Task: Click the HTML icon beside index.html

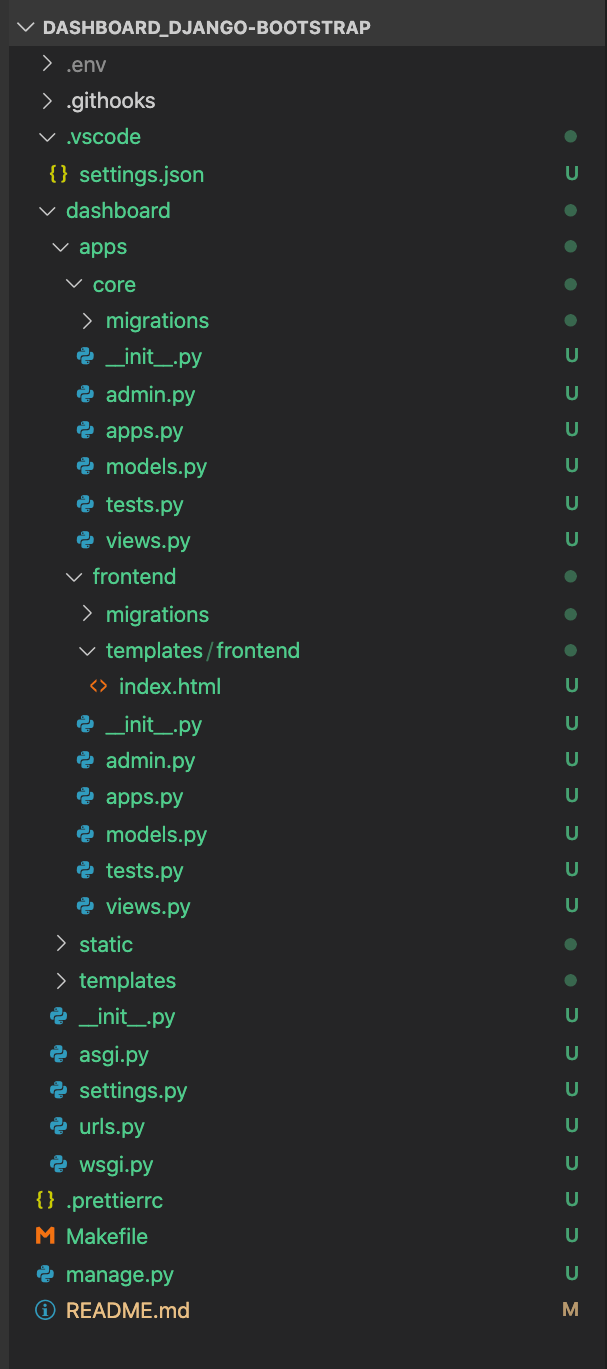Action: click(x=98, y=687)
